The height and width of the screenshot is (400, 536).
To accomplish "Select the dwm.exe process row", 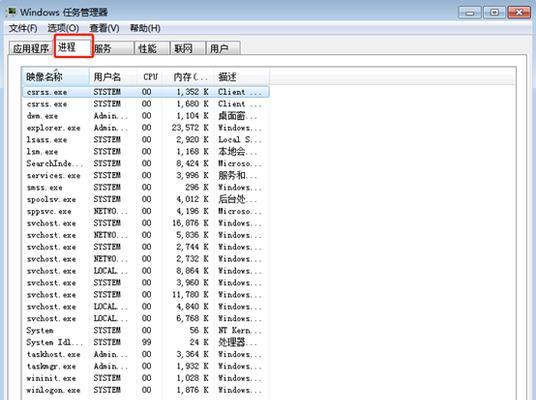I will [x=146, y=116].
